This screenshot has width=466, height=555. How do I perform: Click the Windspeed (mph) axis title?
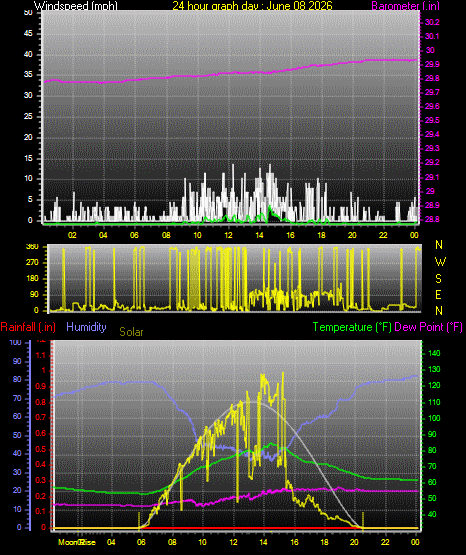[x=76, y=5]
